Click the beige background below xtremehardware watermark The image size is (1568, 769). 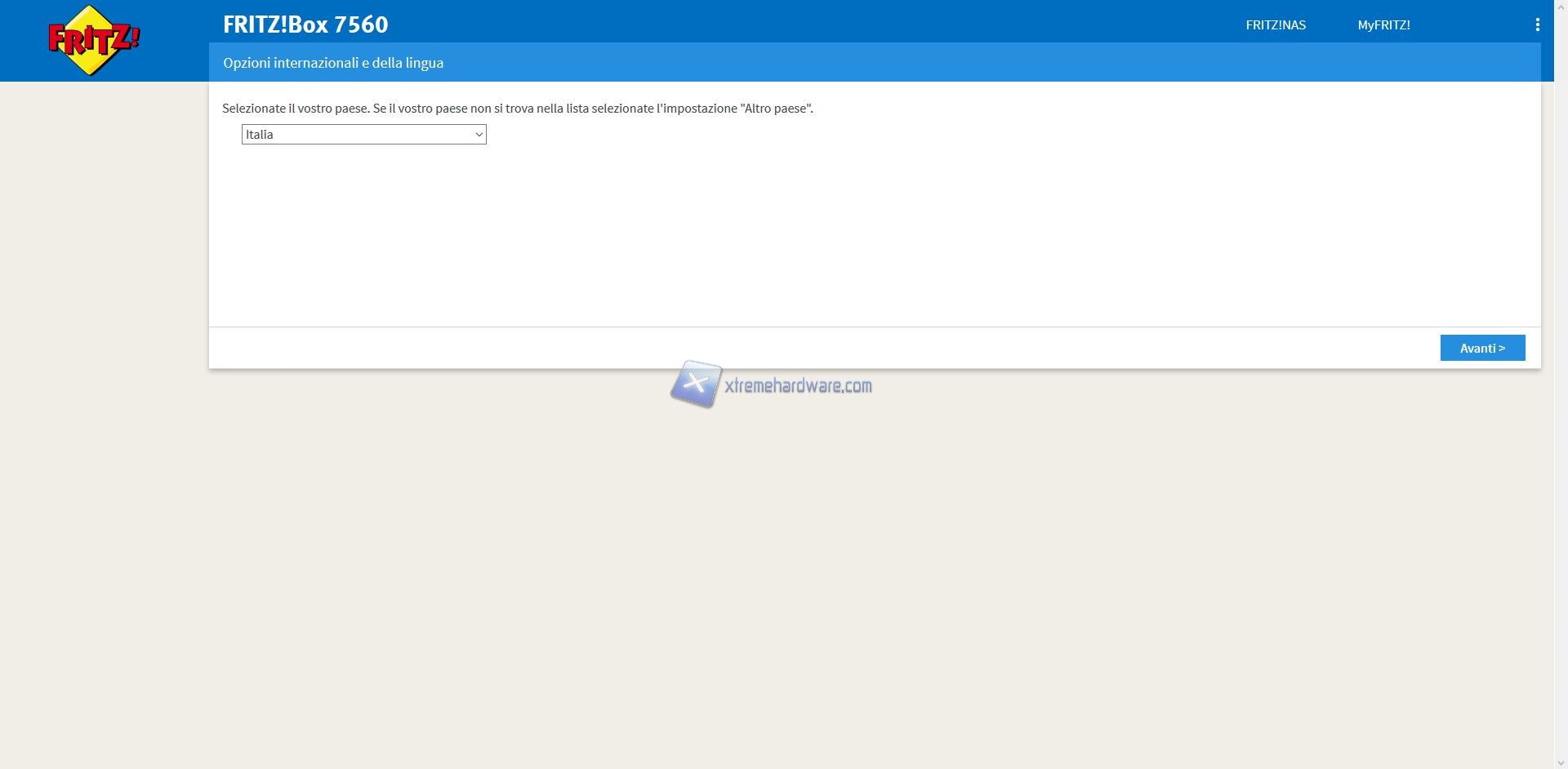point(776,571)
